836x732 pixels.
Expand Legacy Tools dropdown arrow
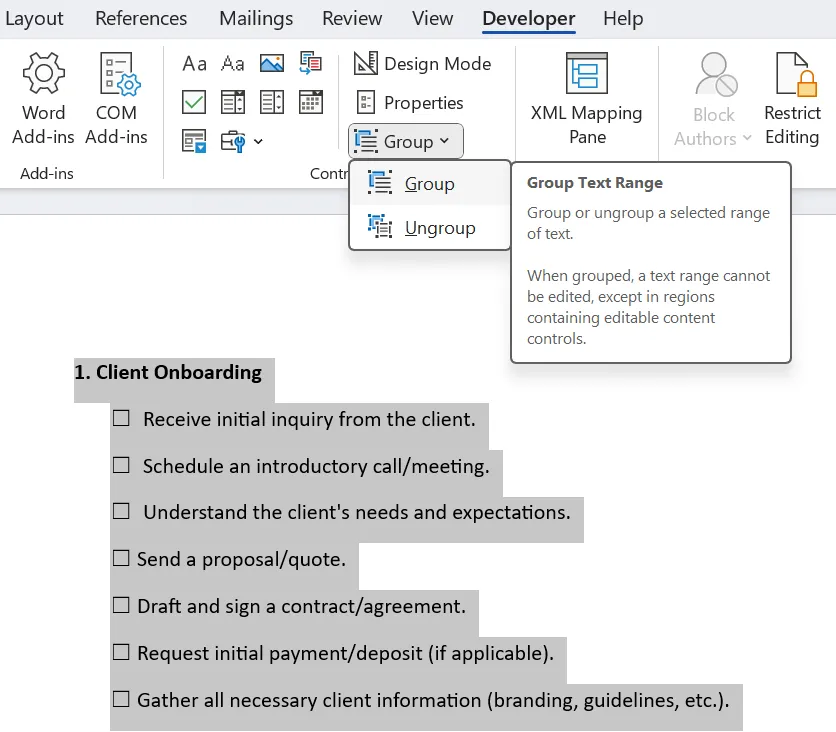[258, 142]
